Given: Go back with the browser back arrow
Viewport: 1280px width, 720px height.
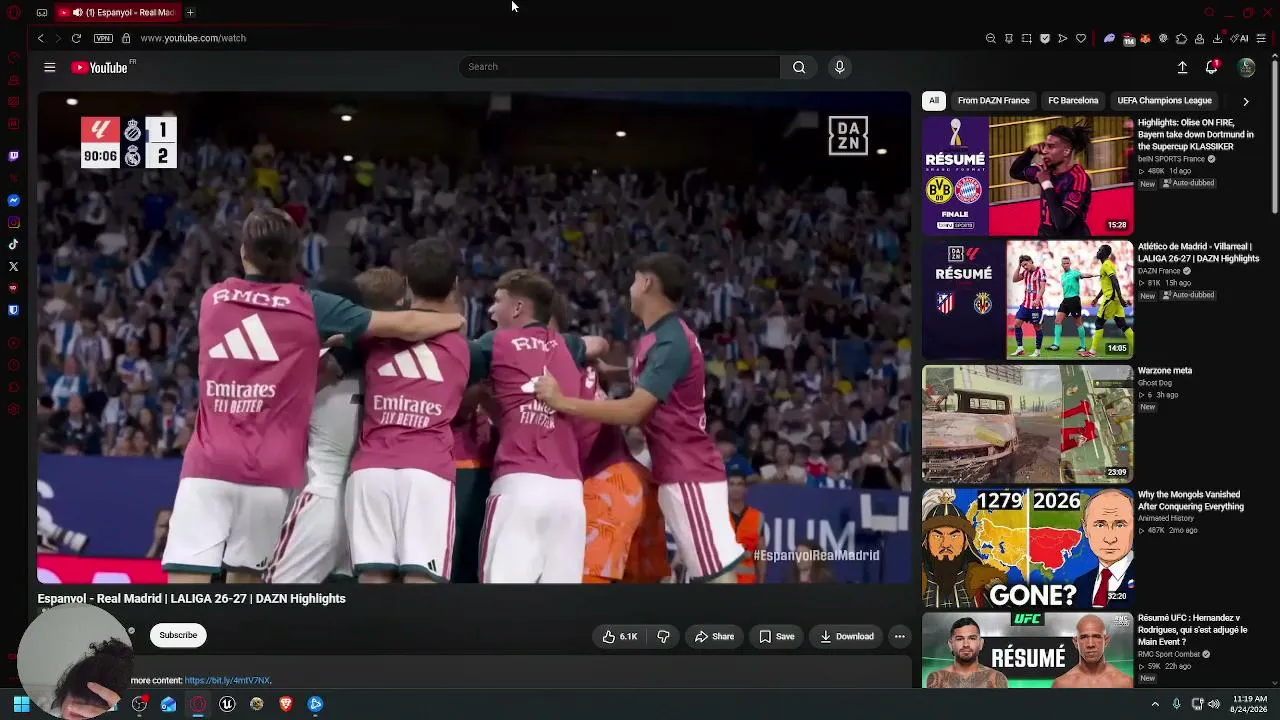Looking at the screenshot, I should coord(41,38).
